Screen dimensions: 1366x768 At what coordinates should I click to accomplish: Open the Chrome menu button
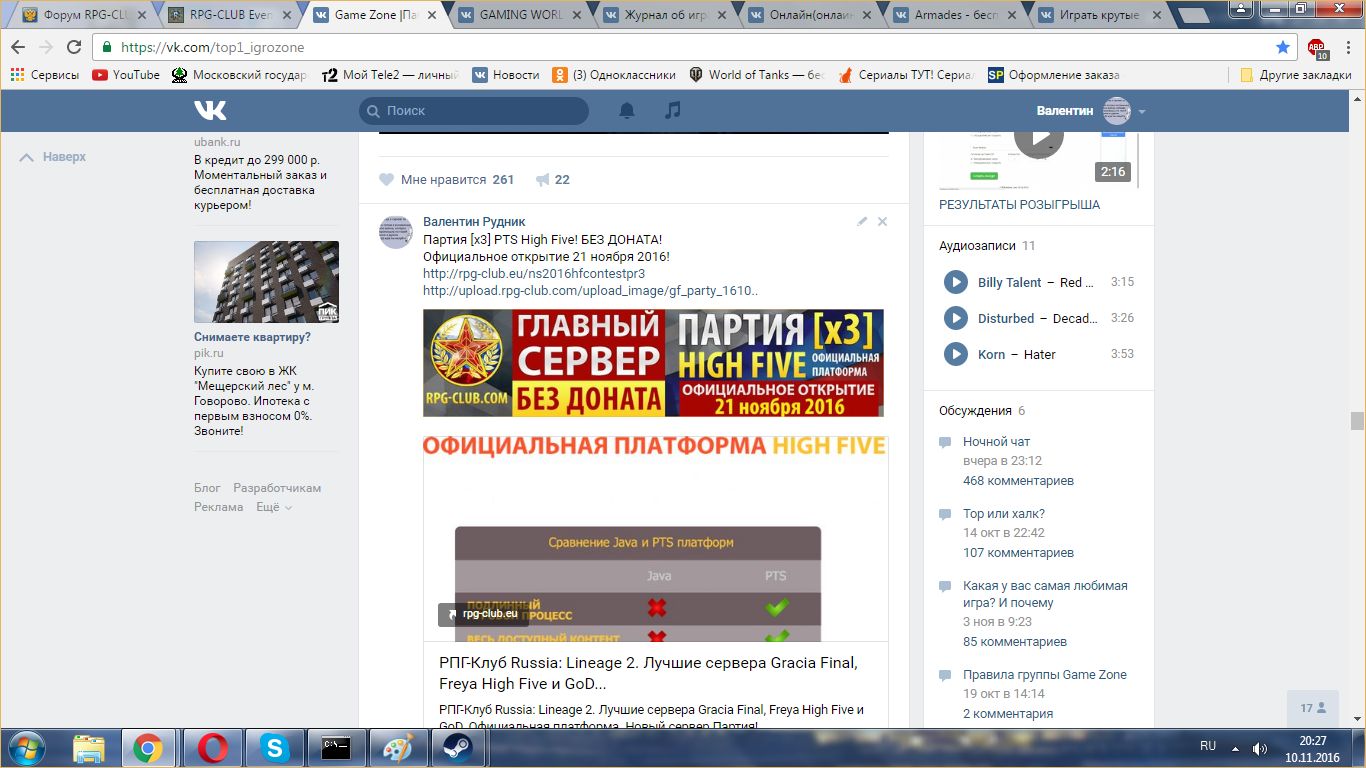[x=1346, y=47]
